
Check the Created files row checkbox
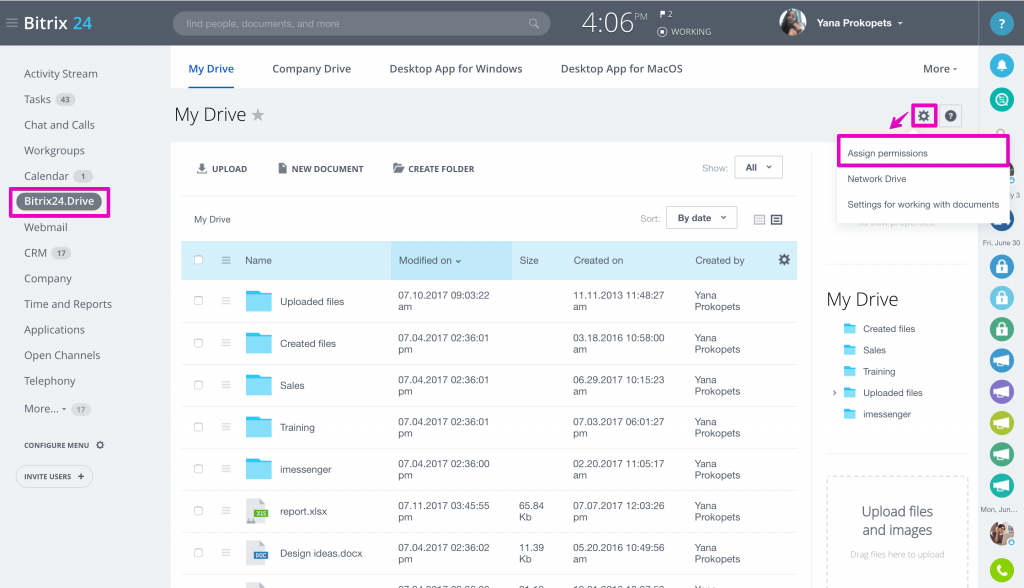click(x=199, y=343)
